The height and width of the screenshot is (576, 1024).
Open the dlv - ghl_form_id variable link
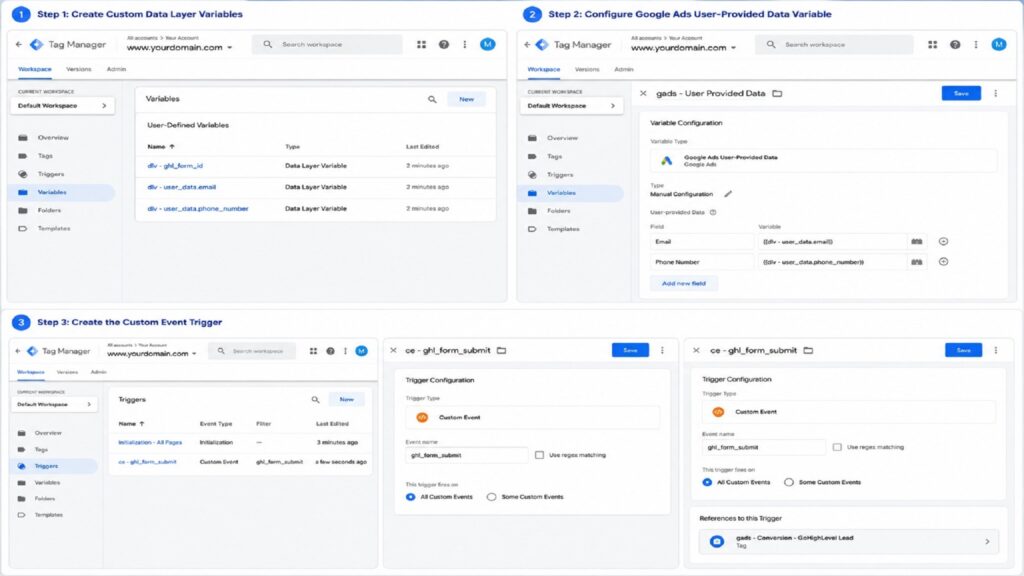(x=175, y=166)
